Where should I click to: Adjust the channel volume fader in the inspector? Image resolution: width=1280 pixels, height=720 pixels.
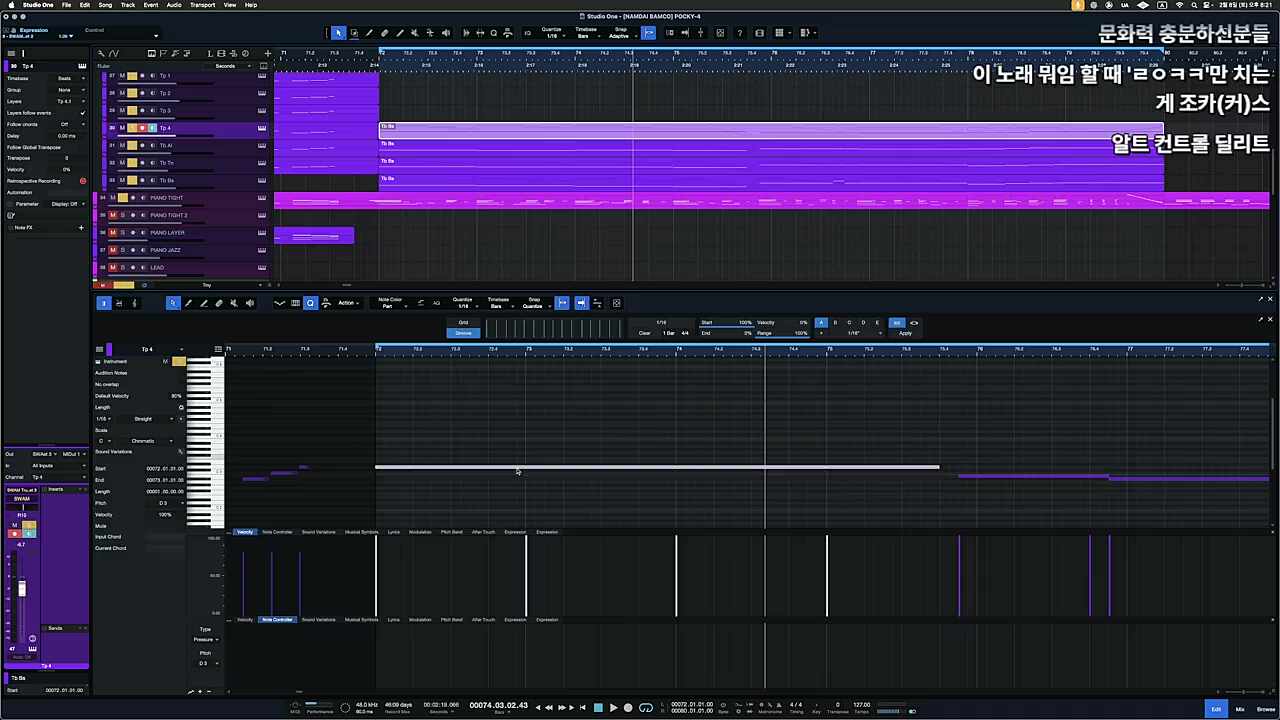click(x=22, y=589)
